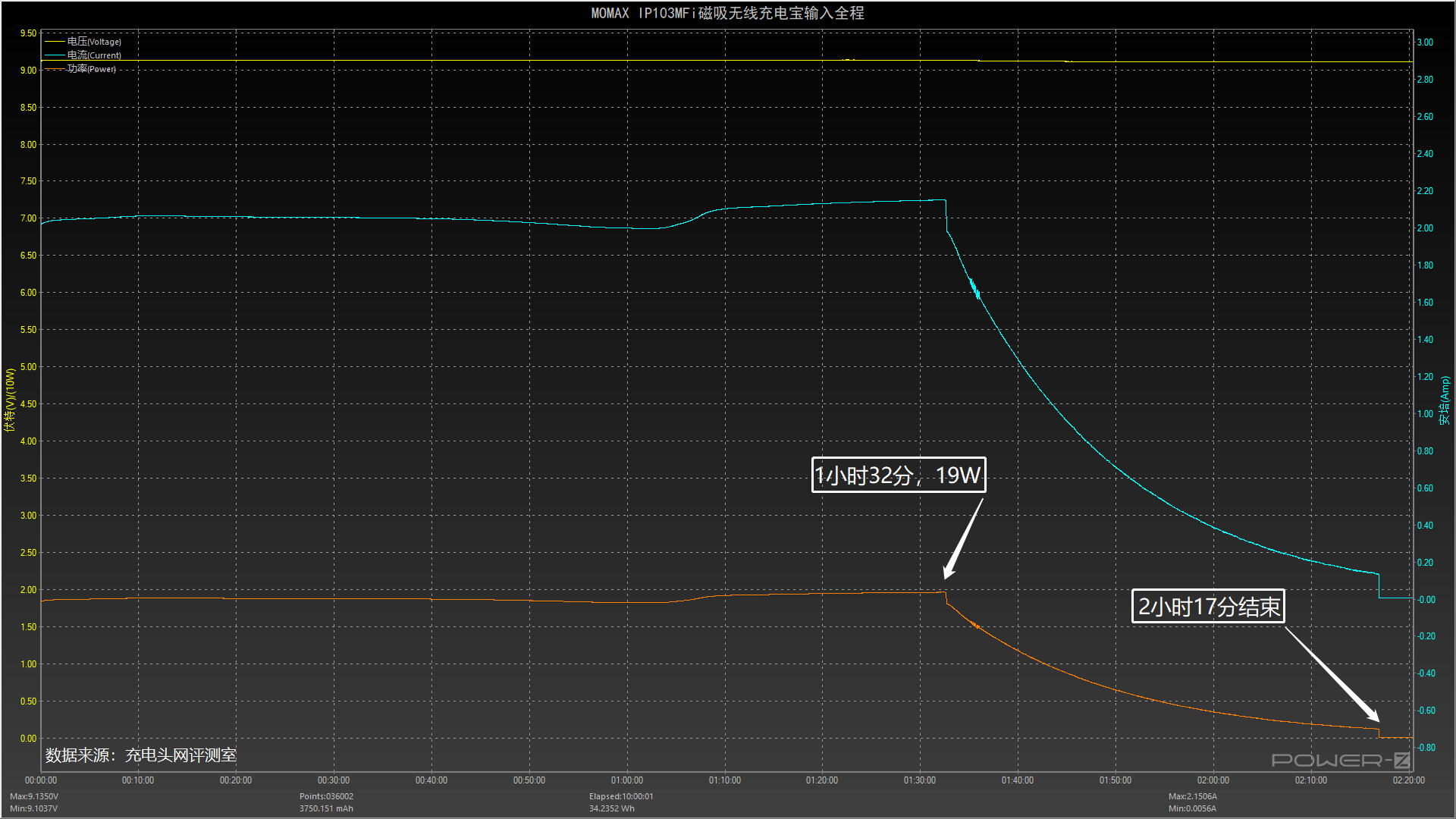Image resolution: width=1456 pixels, height=819 pixels.
Task: Click the 功率(Power) legend entry
Action: tap(92, 69)
